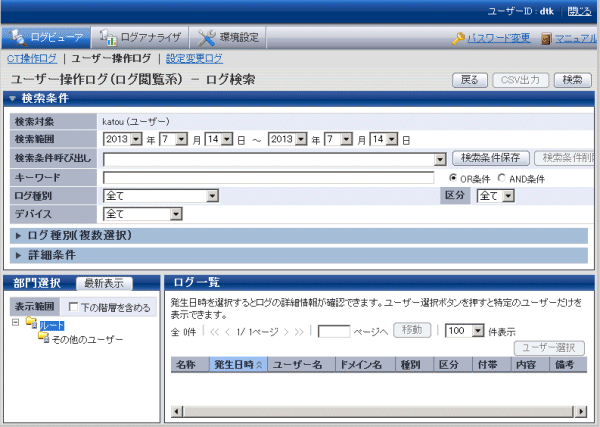
Task: Sort by 種別 column
Action: click(x=415, y=364)
